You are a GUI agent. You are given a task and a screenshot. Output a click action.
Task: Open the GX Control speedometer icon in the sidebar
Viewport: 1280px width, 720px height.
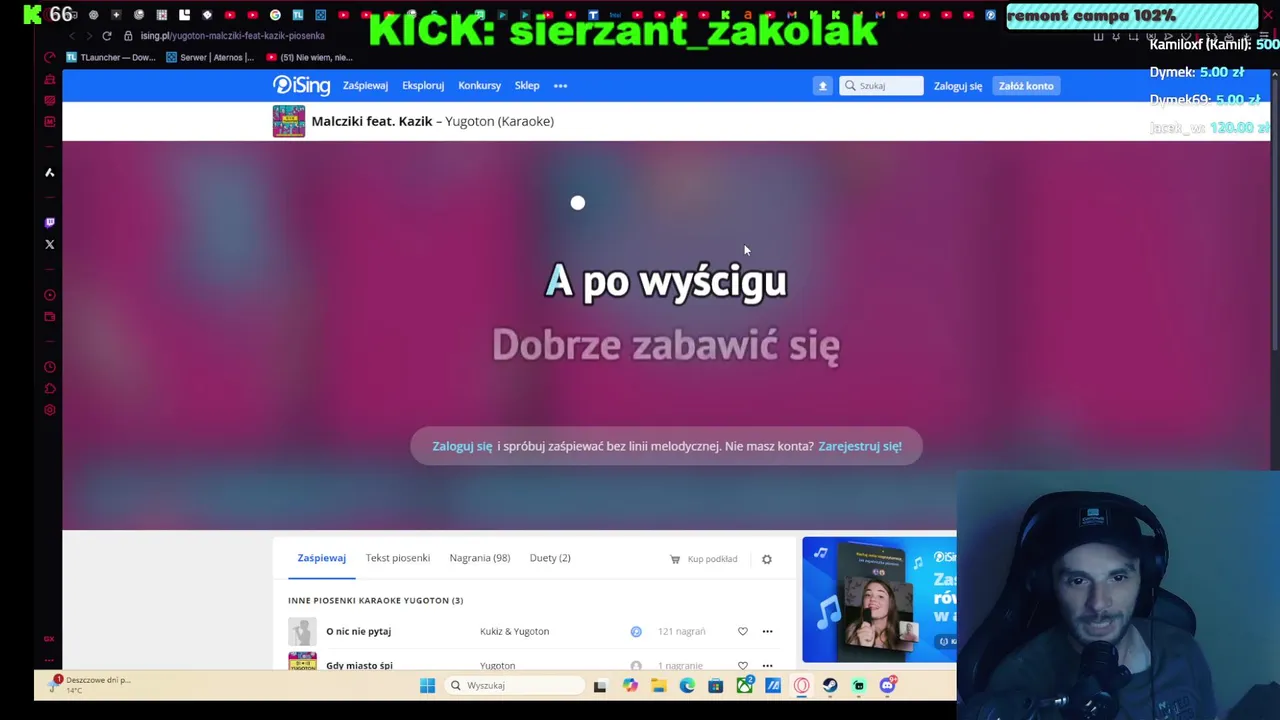pyautogui.click(x=49, y=57)
